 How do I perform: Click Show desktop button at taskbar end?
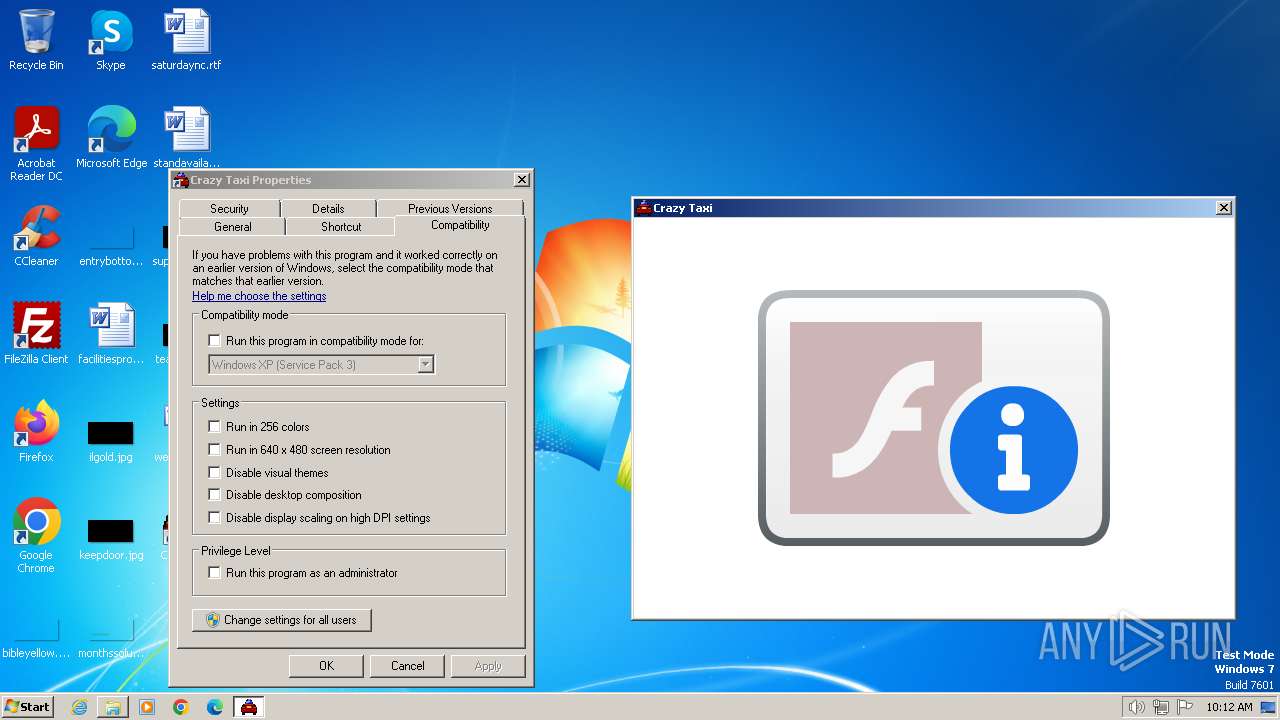tap(1269, 707)
